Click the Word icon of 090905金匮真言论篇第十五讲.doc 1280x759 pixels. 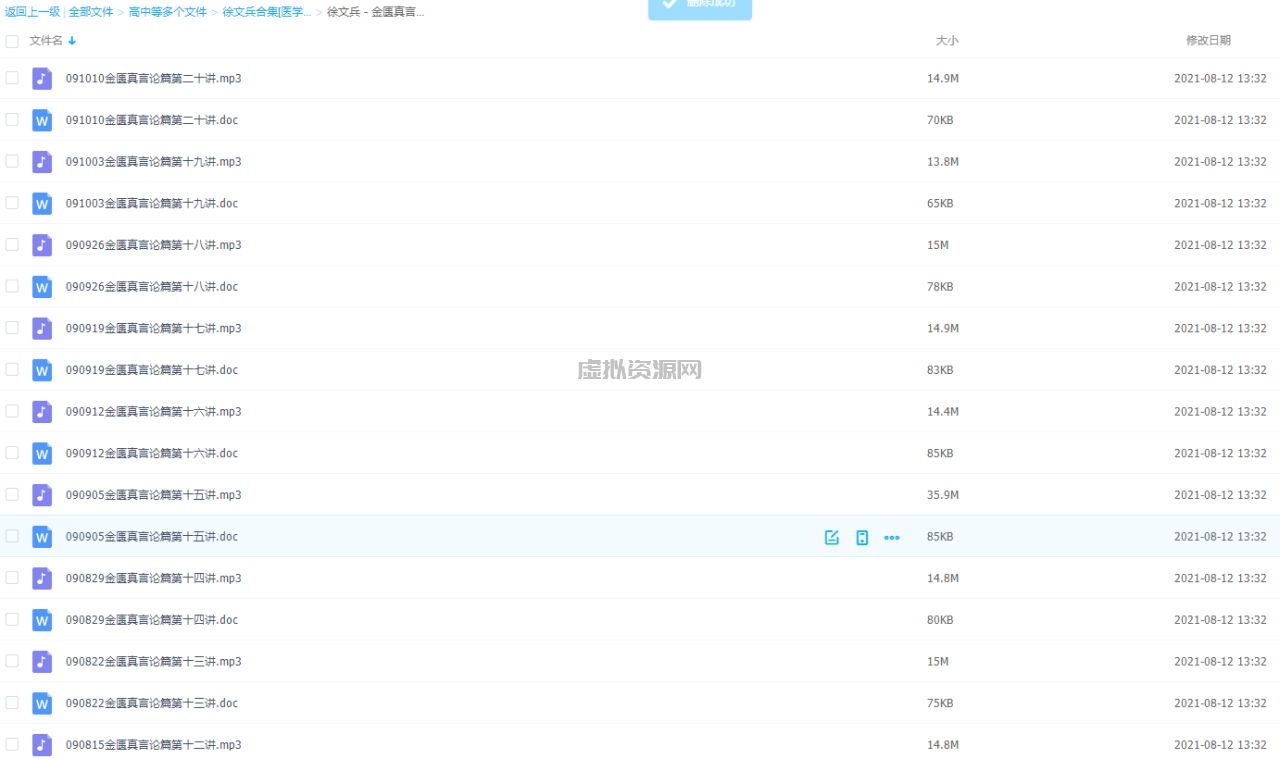click(42, 537)
